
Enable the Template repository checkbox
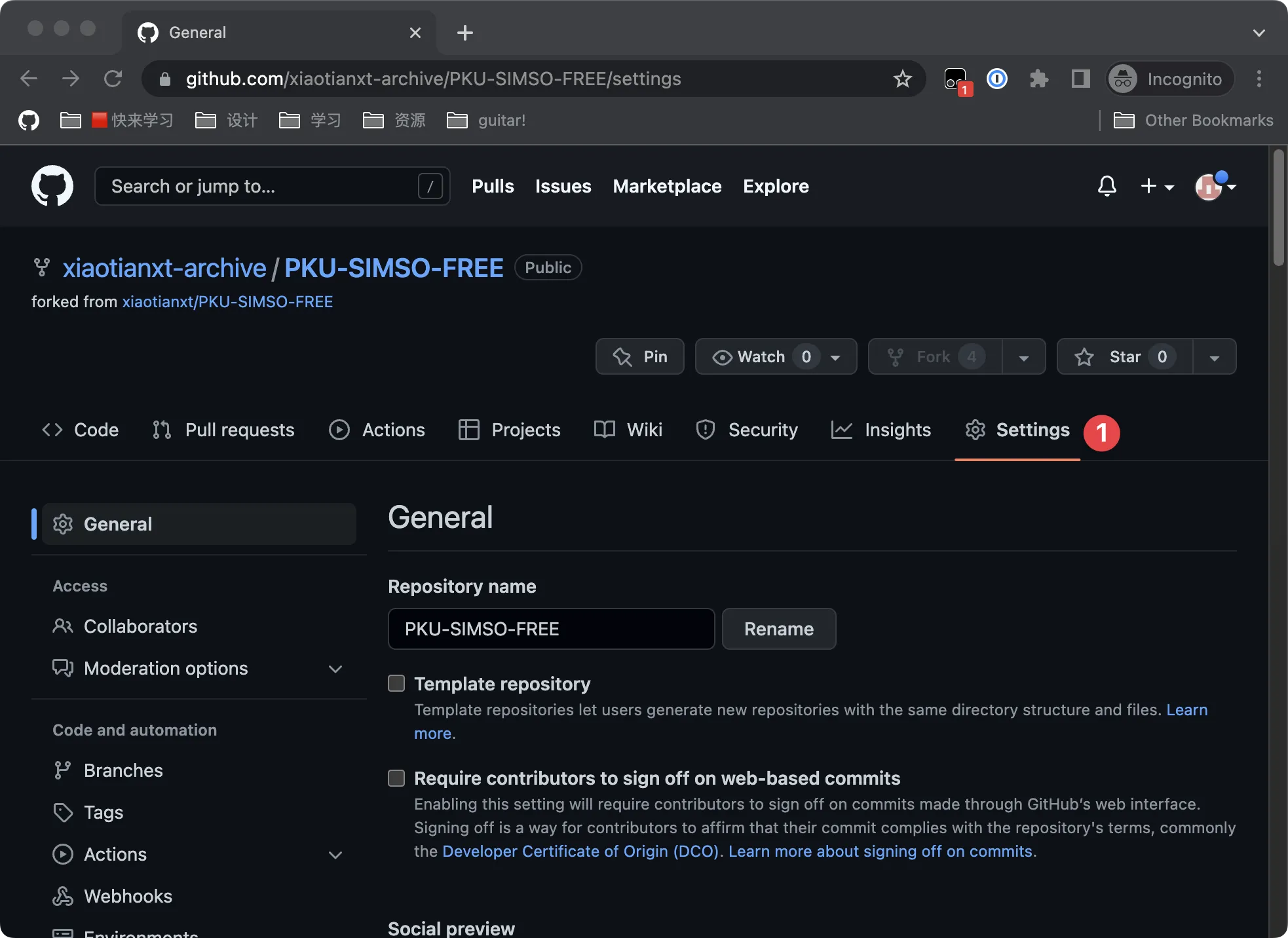[x=396, y=683]
